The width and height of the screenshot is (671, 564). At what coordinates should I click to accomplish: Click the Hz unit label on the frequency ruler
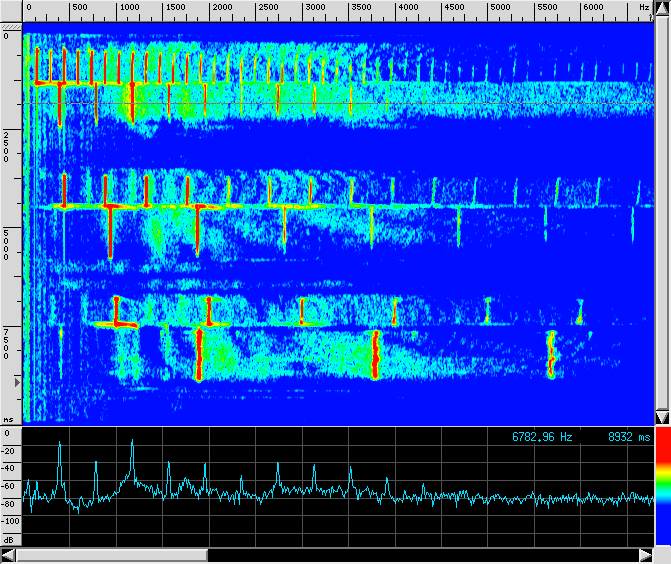643,8
